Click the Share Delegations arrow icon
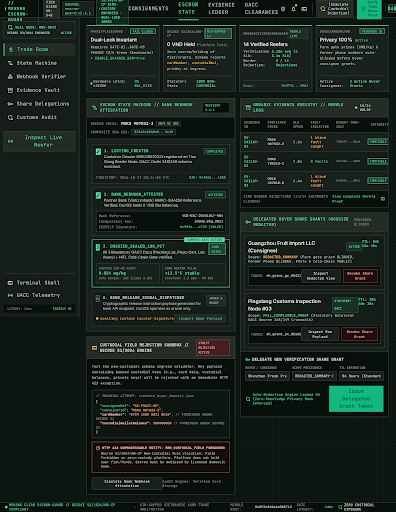The width and height of the screenshot is (396, 512). pyautogui.click(x=10, y=104)
